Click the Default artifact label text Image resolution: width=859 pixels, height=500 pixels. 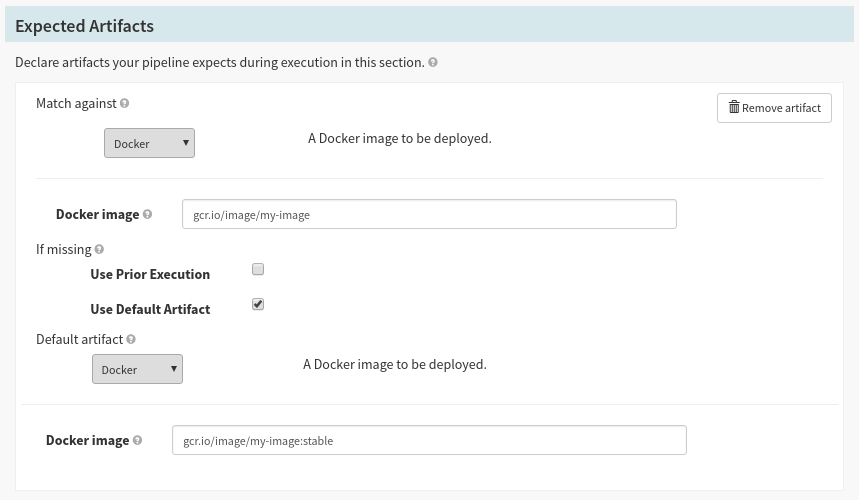(x=79, y=339)
